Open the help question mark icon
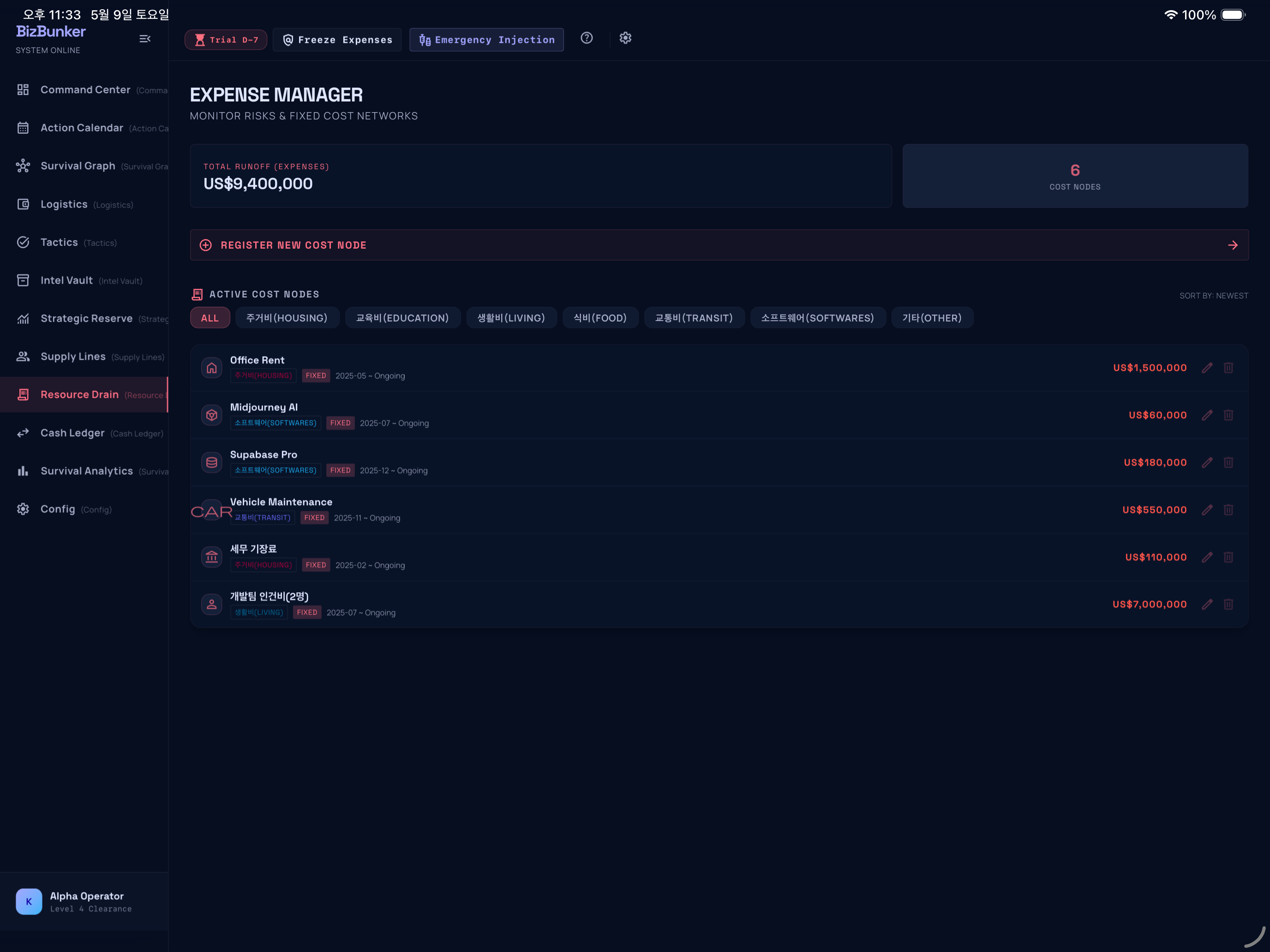 pos(586,38)
